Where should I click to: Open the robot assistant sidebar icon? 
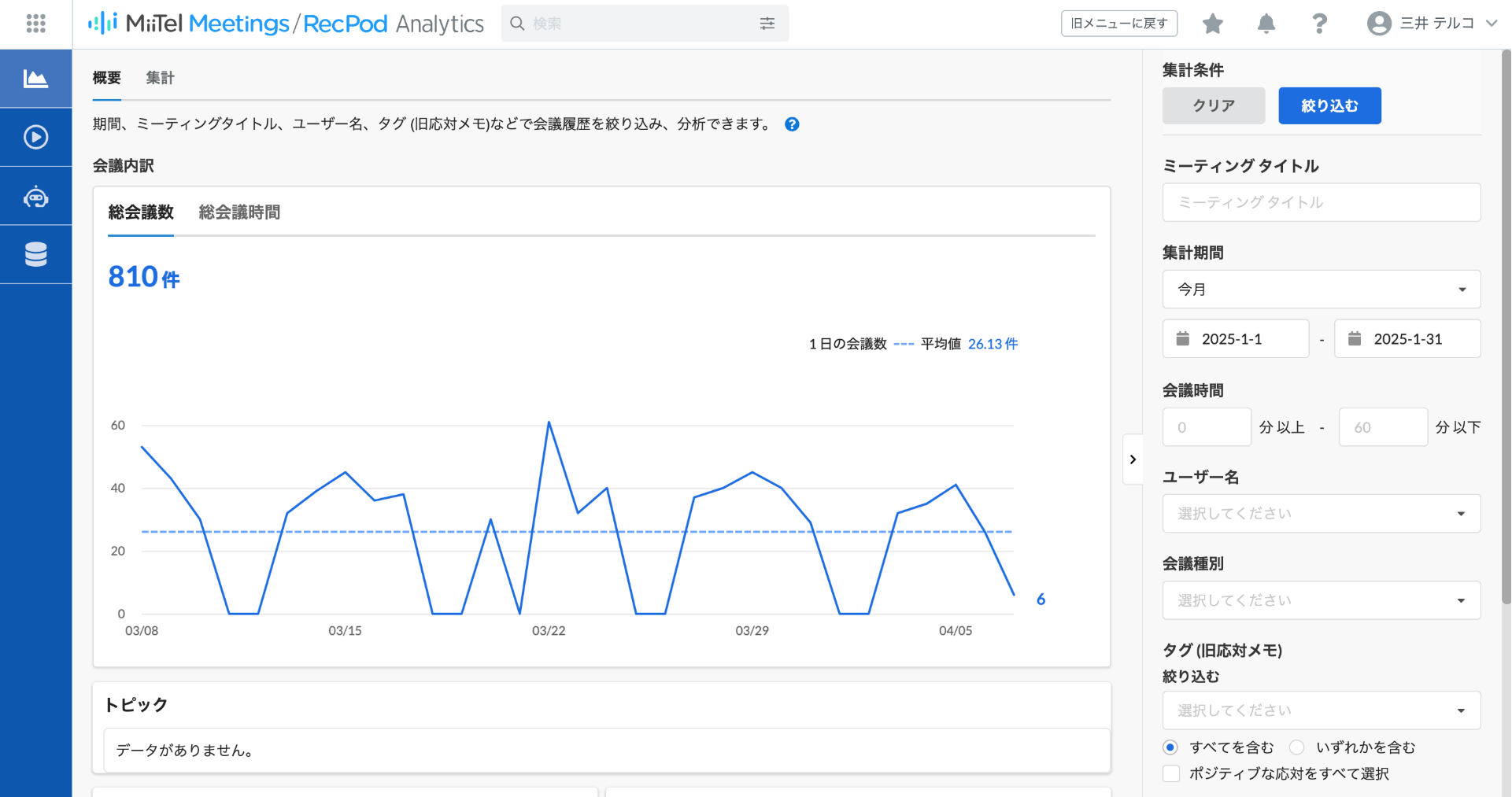point(35,196)
